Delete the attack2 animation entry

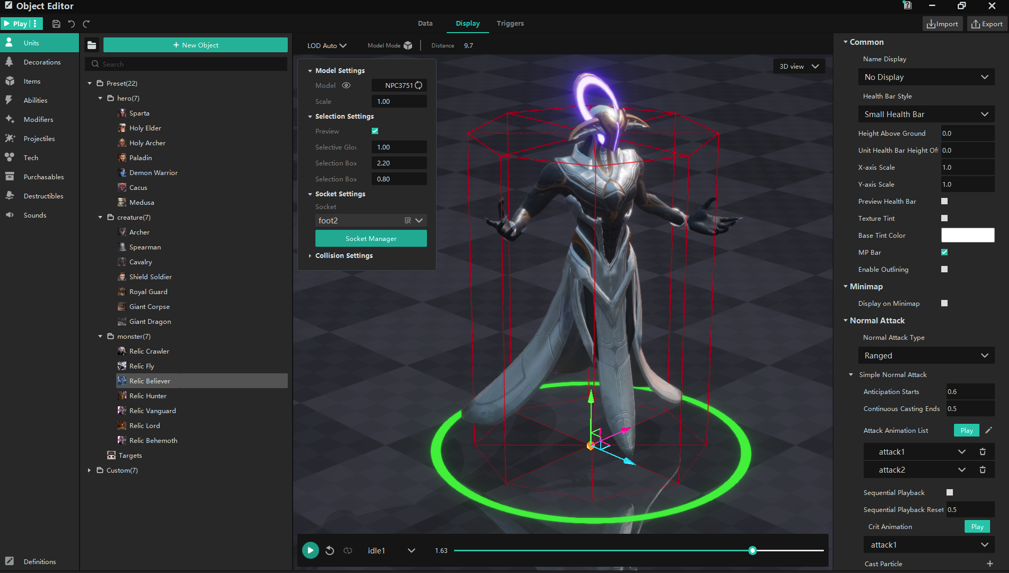(x=983, y=470)
